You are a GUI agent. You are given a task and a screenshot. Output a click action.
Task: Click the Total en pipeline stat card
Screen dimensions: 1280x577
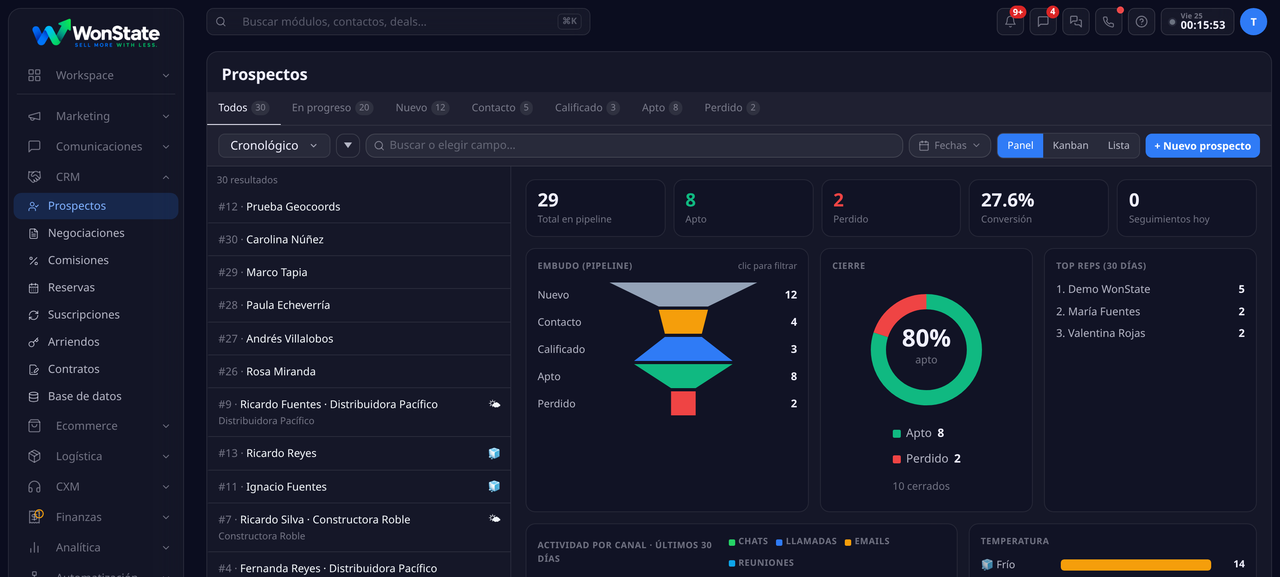tap(595, 208)
